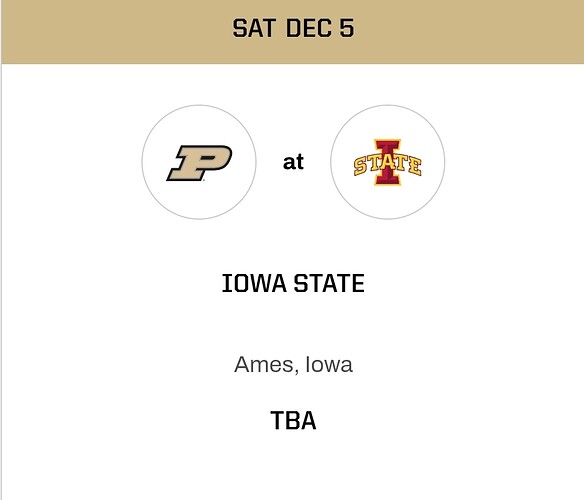
Task: Click "STATE" in the bold opponent heading
Action: click(x=329, y=283)
